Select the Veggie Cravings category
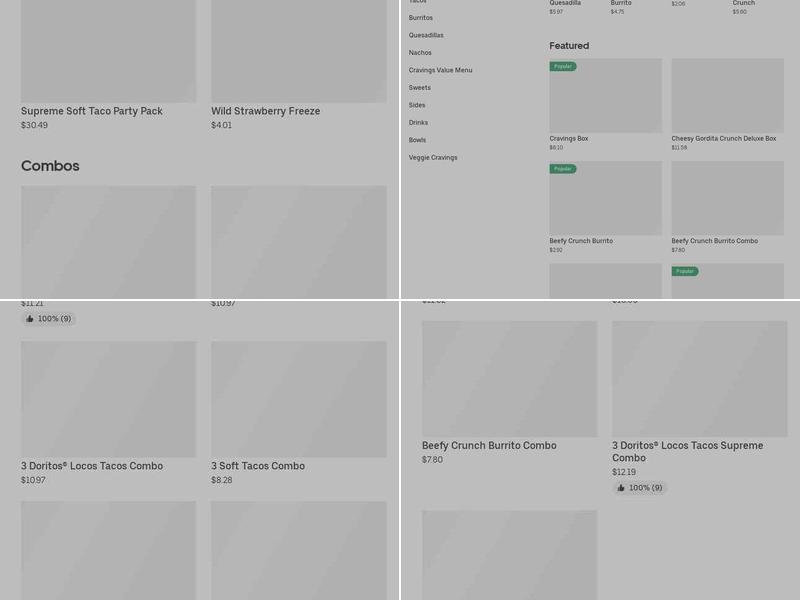 [x=433, y=158]
